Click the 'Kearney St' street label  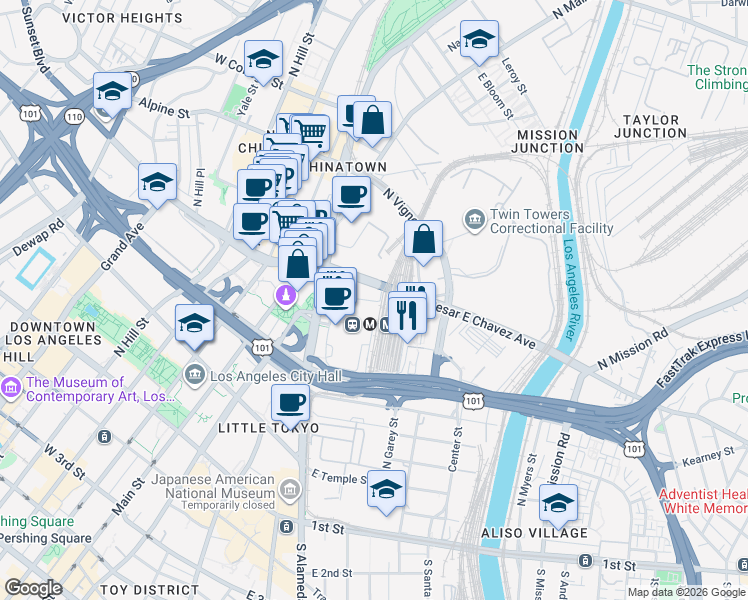point(708,457)
